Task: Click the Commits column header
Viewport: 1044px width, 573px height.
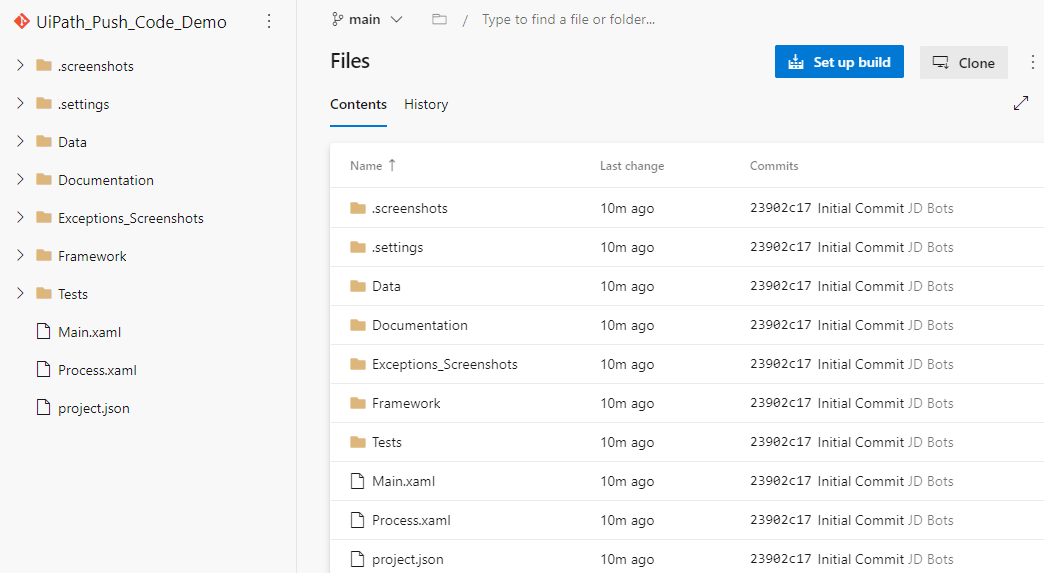Action: click(x=774, y=166)
